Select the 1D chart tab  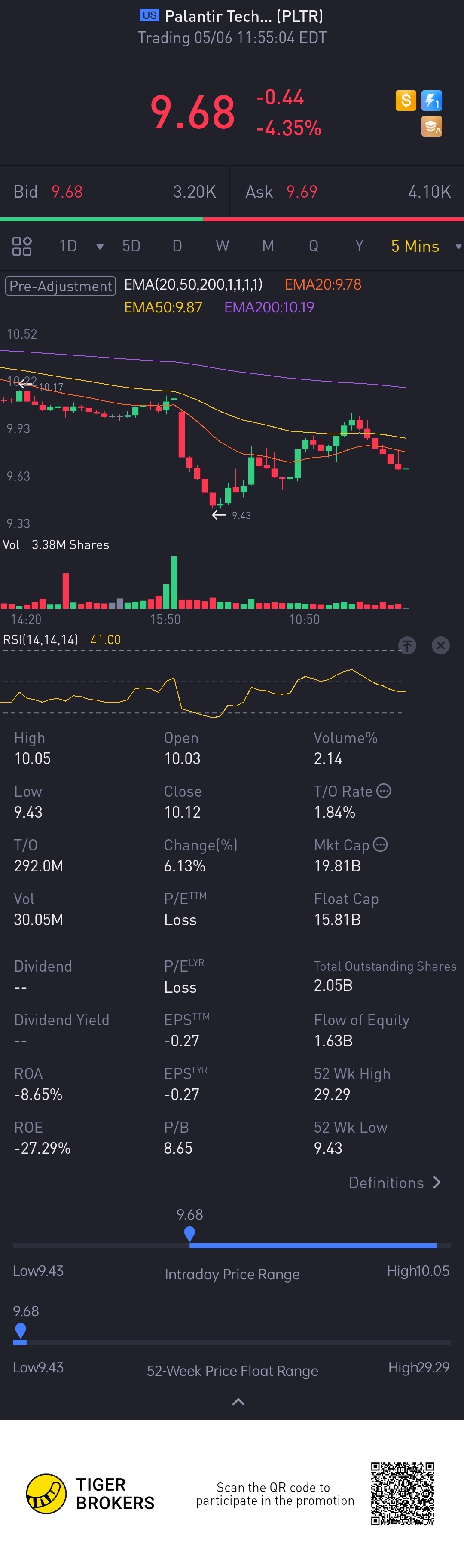[x=68, y=246]
